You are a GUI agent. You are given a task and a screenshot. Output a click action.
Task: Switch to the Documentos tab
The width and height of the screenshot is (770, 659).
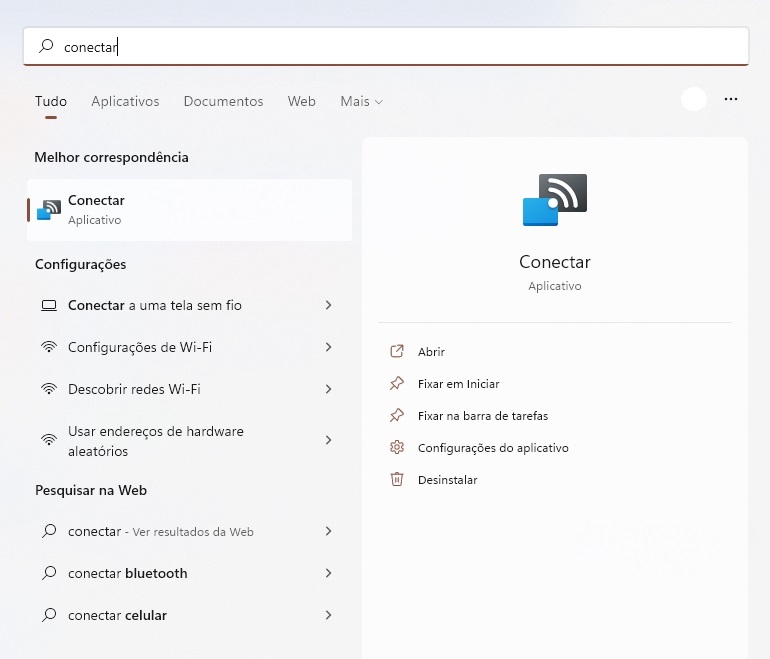coord(223,101)
